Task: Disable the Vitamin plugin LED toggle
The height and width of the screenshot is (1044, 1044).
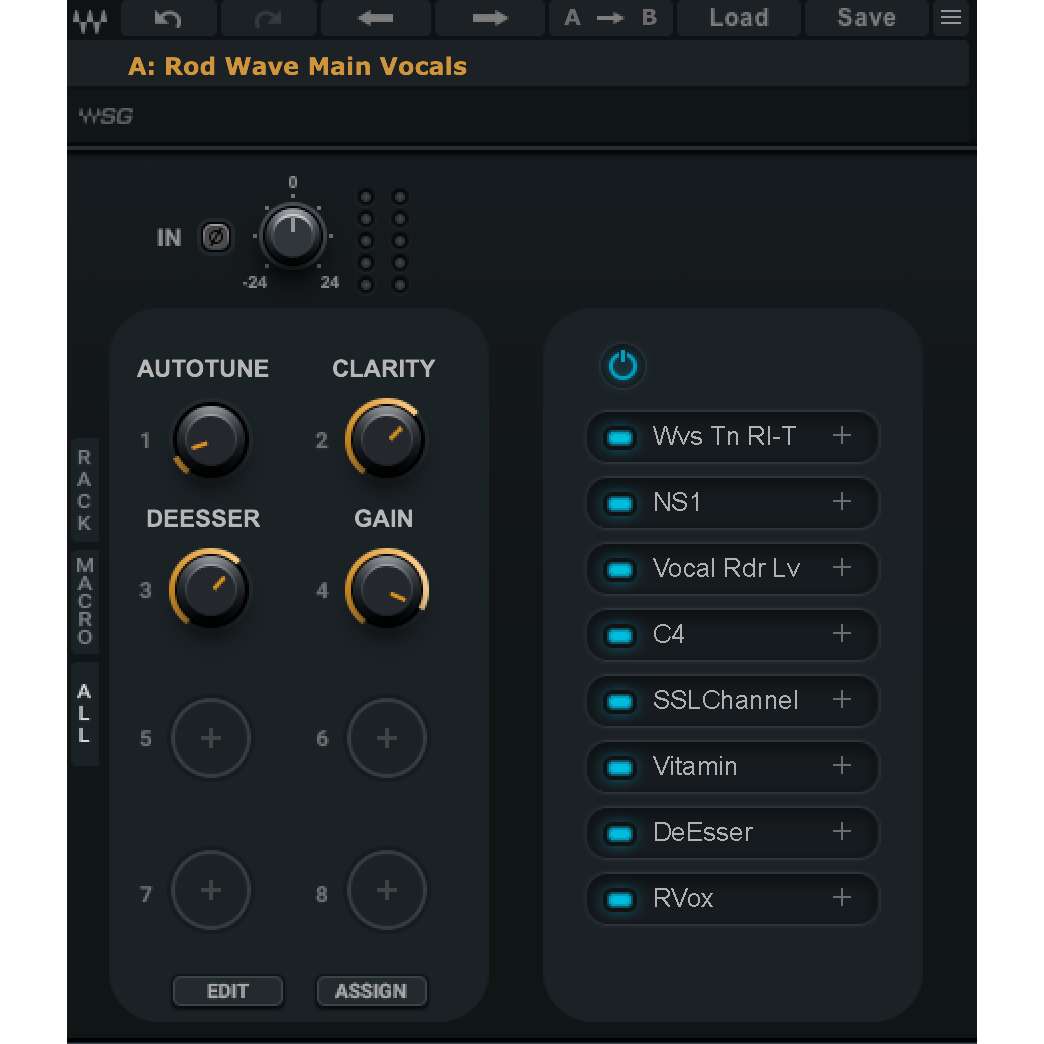Action: tap(621, 767)
